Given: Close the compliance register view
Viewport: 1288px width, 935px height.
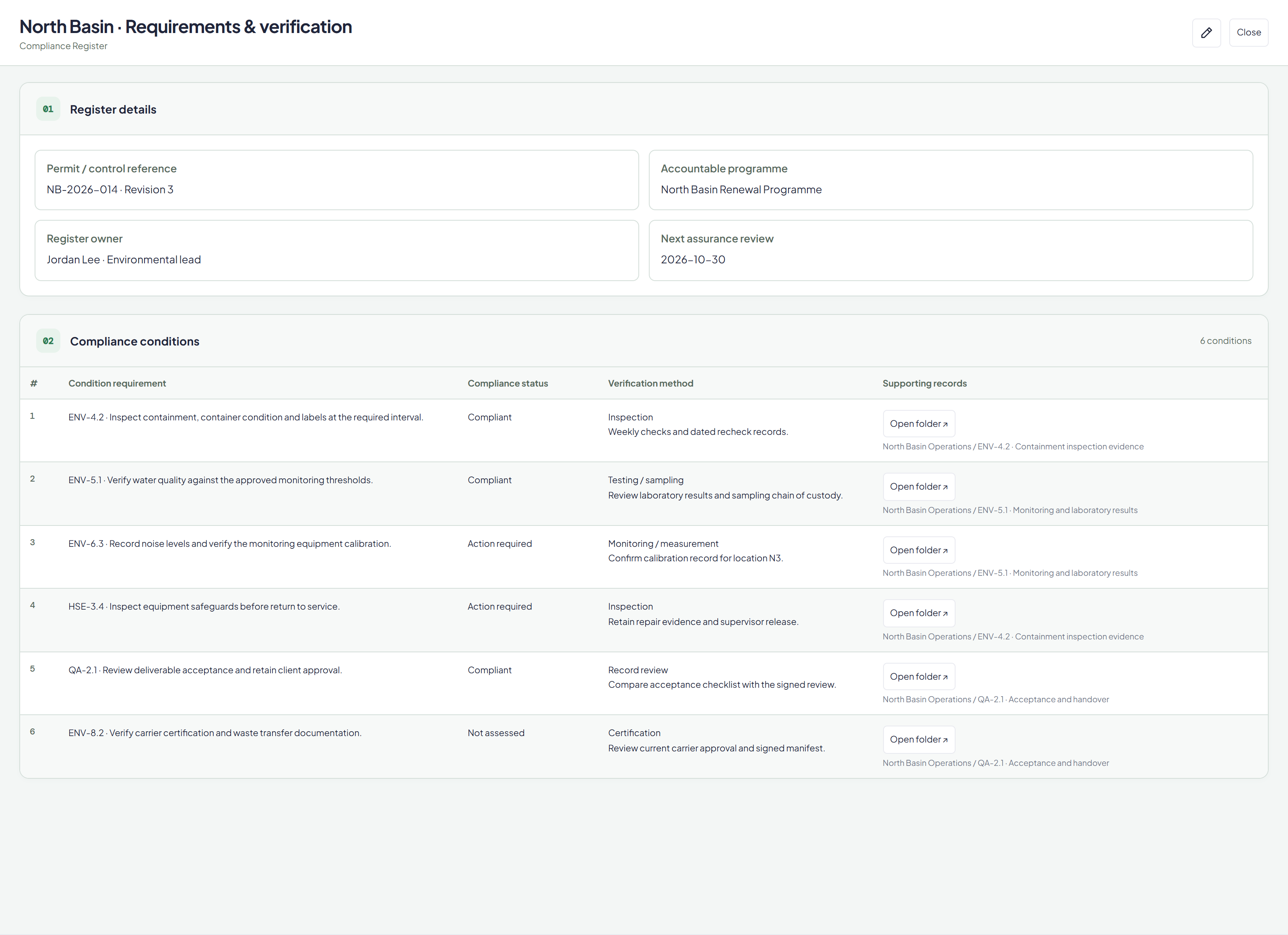Looking at the screenshot, I should (x=1248, y=32).
